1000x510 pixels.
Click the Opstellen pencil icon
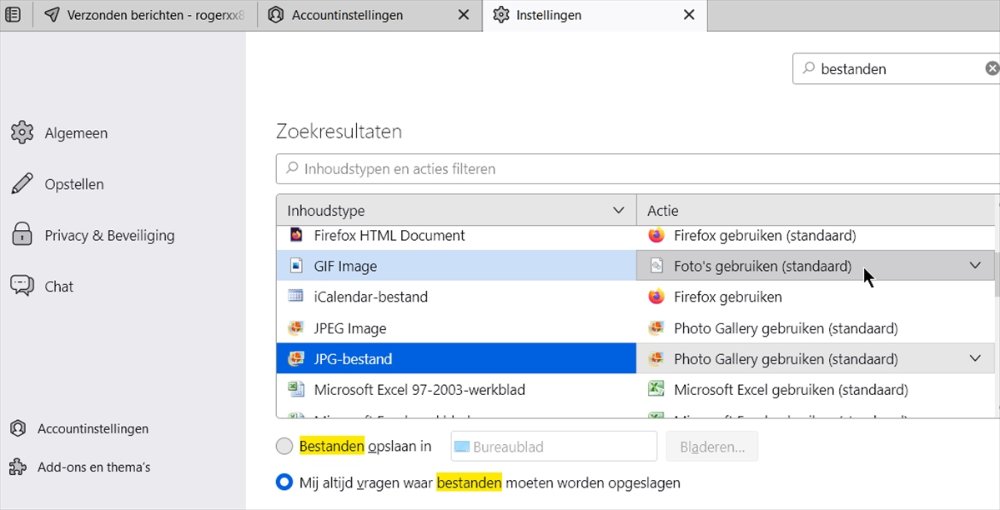tap(22, 184)
